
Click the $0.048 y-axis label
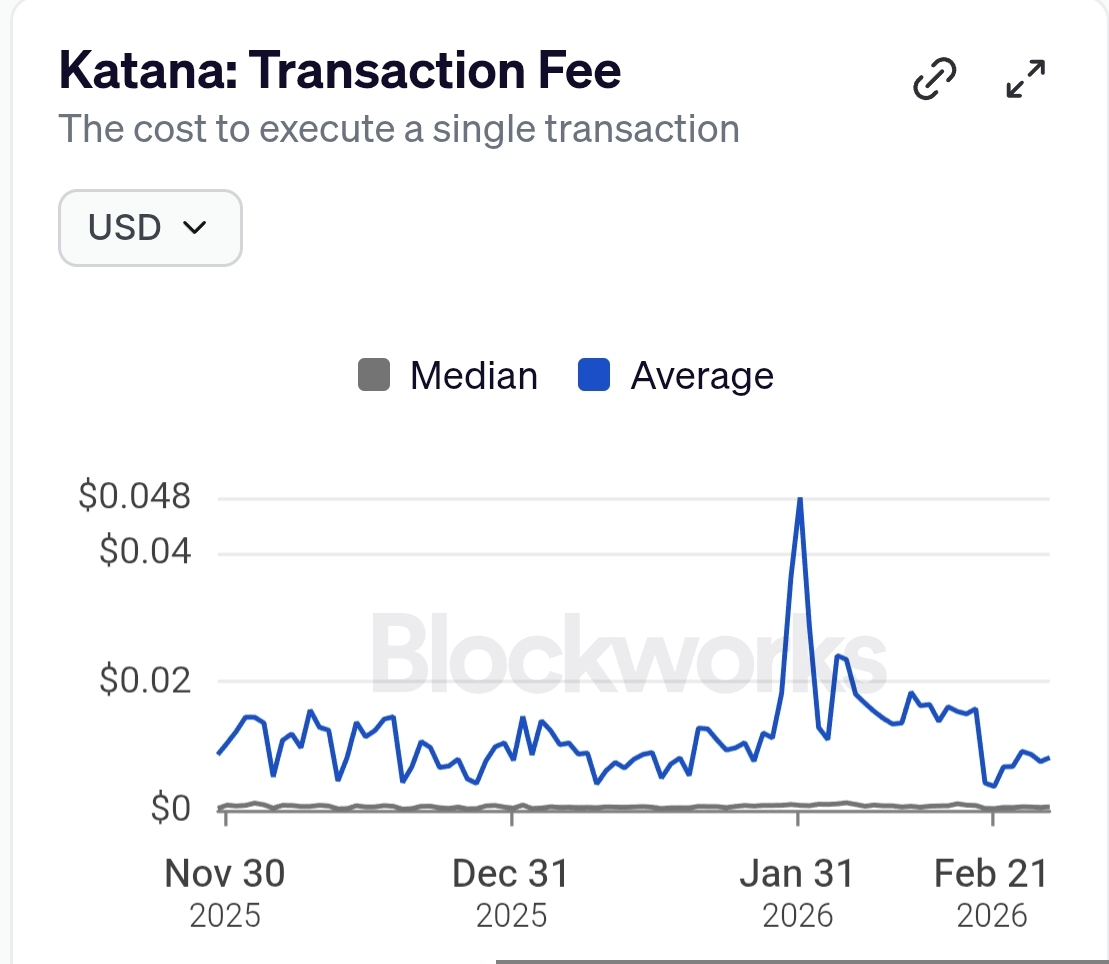tap(134, 496)
